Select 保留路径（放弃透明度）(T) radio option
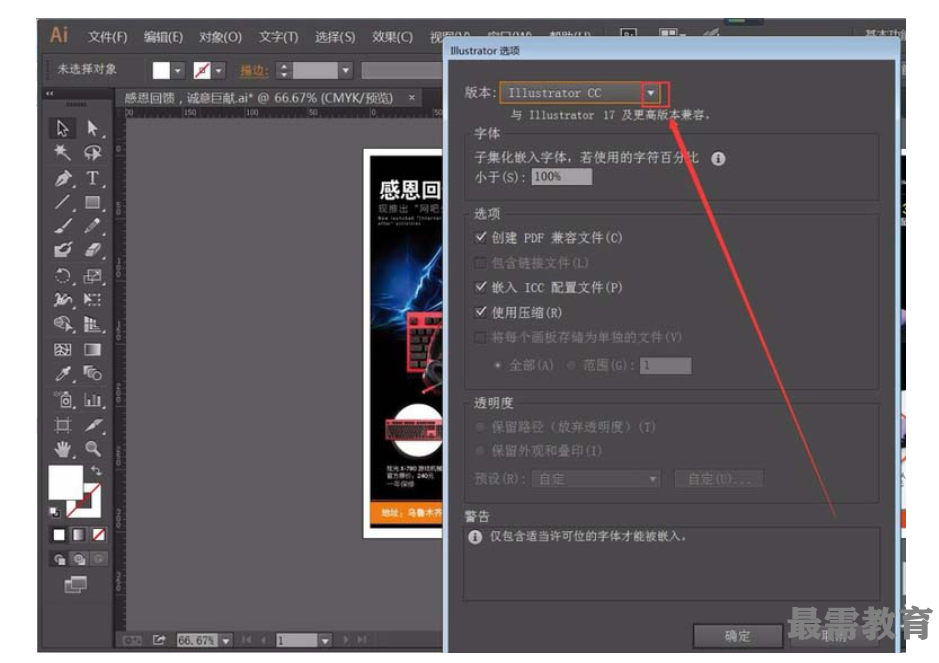This screenshot has height=663, width=939. [x=480, y=426]
